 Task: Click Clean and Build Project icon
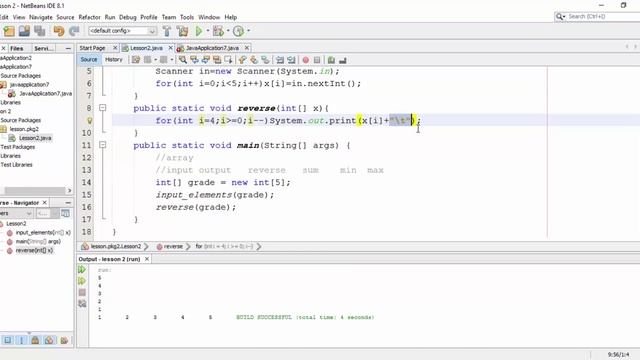coord(182,31)
